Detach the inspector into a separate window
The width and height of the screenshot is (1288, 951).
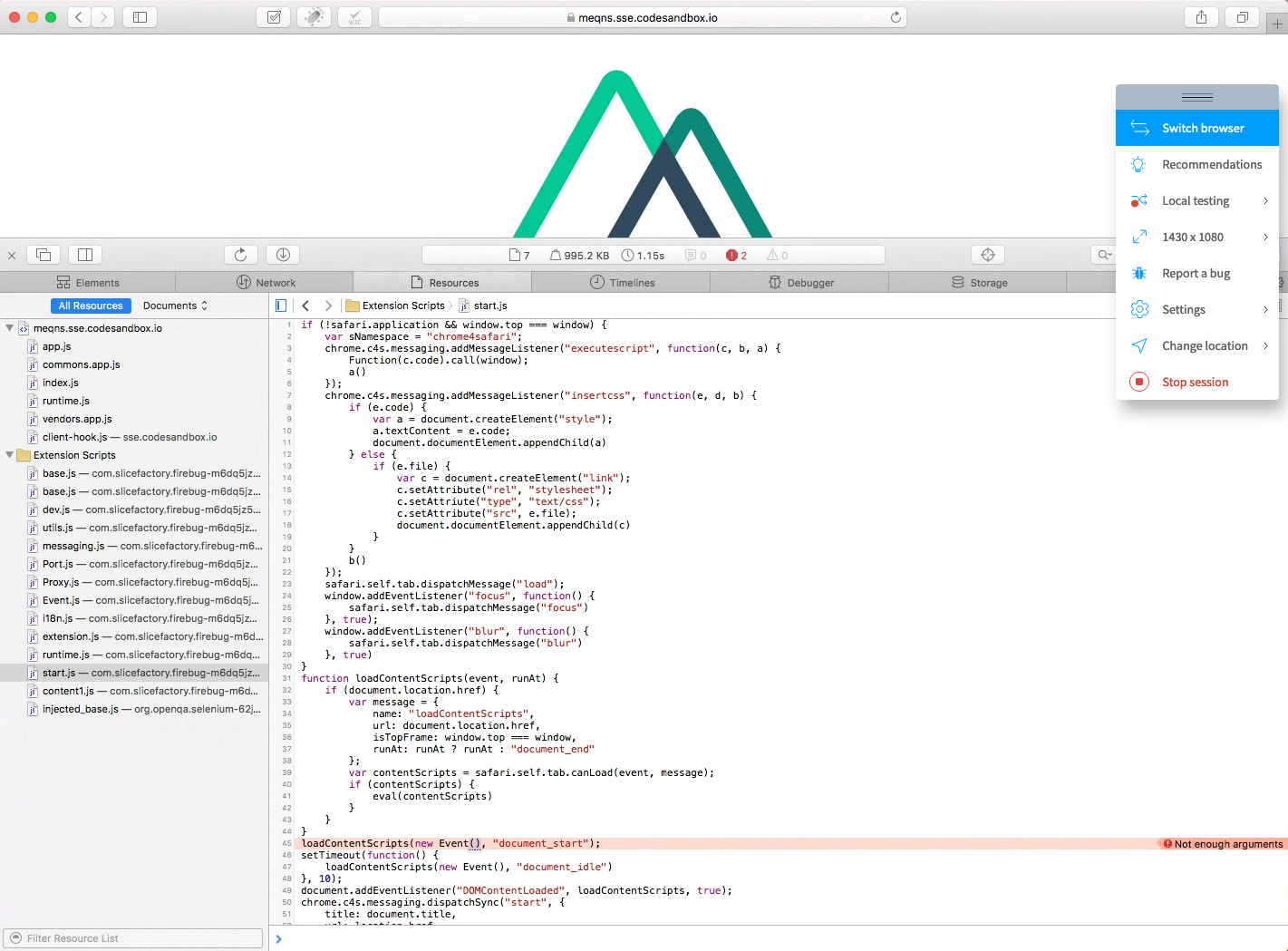point(44,255)
